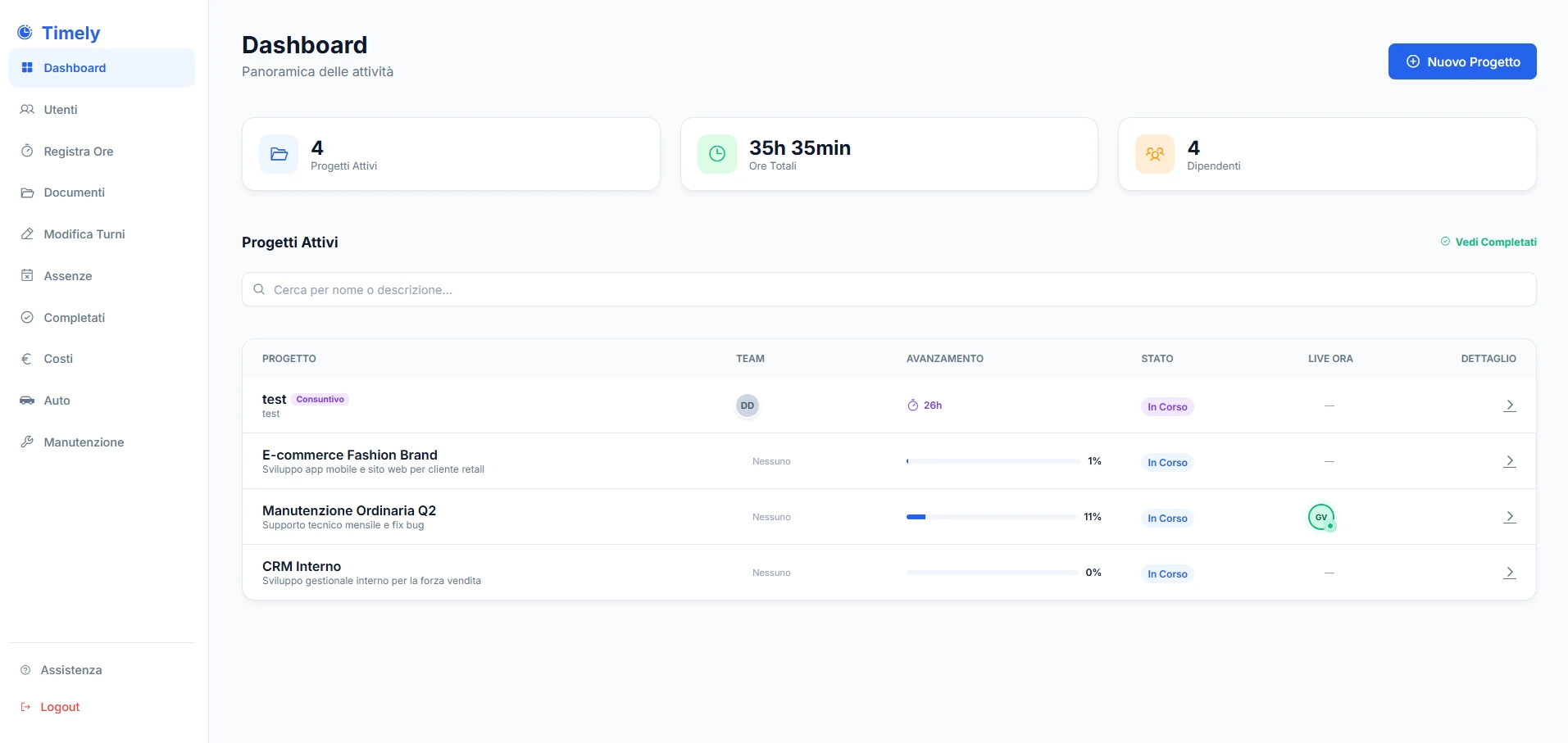1568x743 pixels.
Task: Click the PROGETTO column header
Action: [289, 359]
